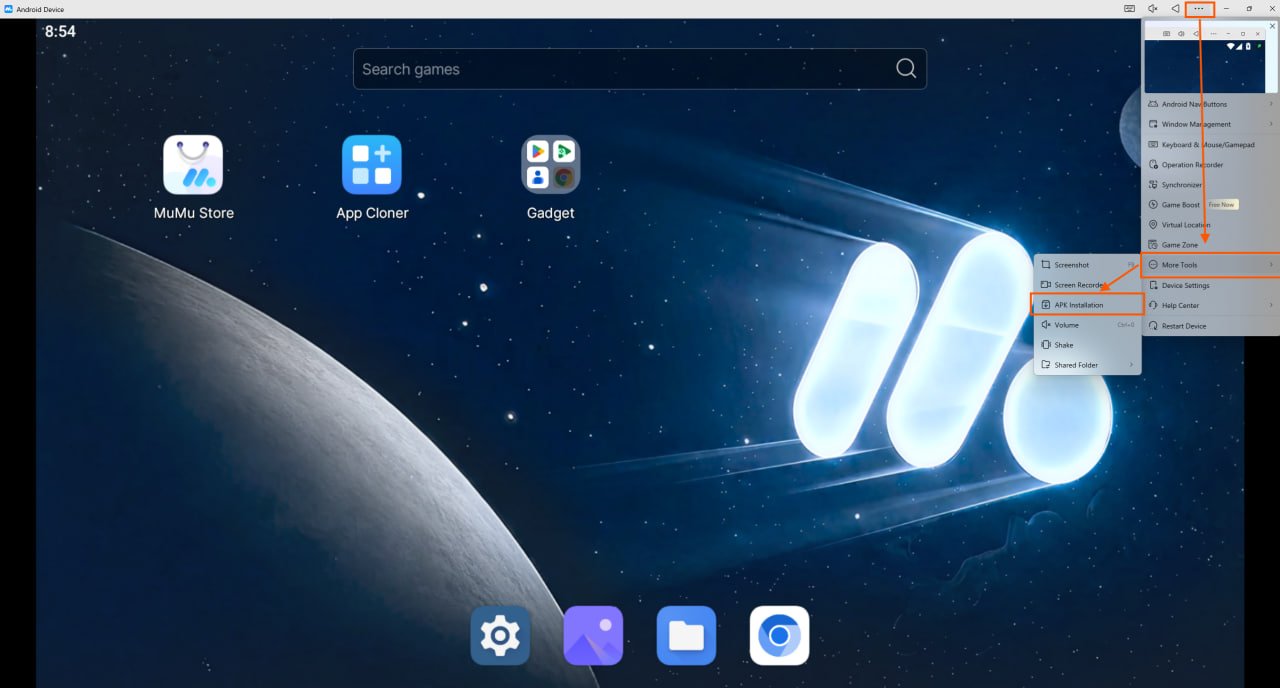This screenshot has height=688, width=1280.
Task: Click the Help Center headset icon
Action: point(1153,305)
